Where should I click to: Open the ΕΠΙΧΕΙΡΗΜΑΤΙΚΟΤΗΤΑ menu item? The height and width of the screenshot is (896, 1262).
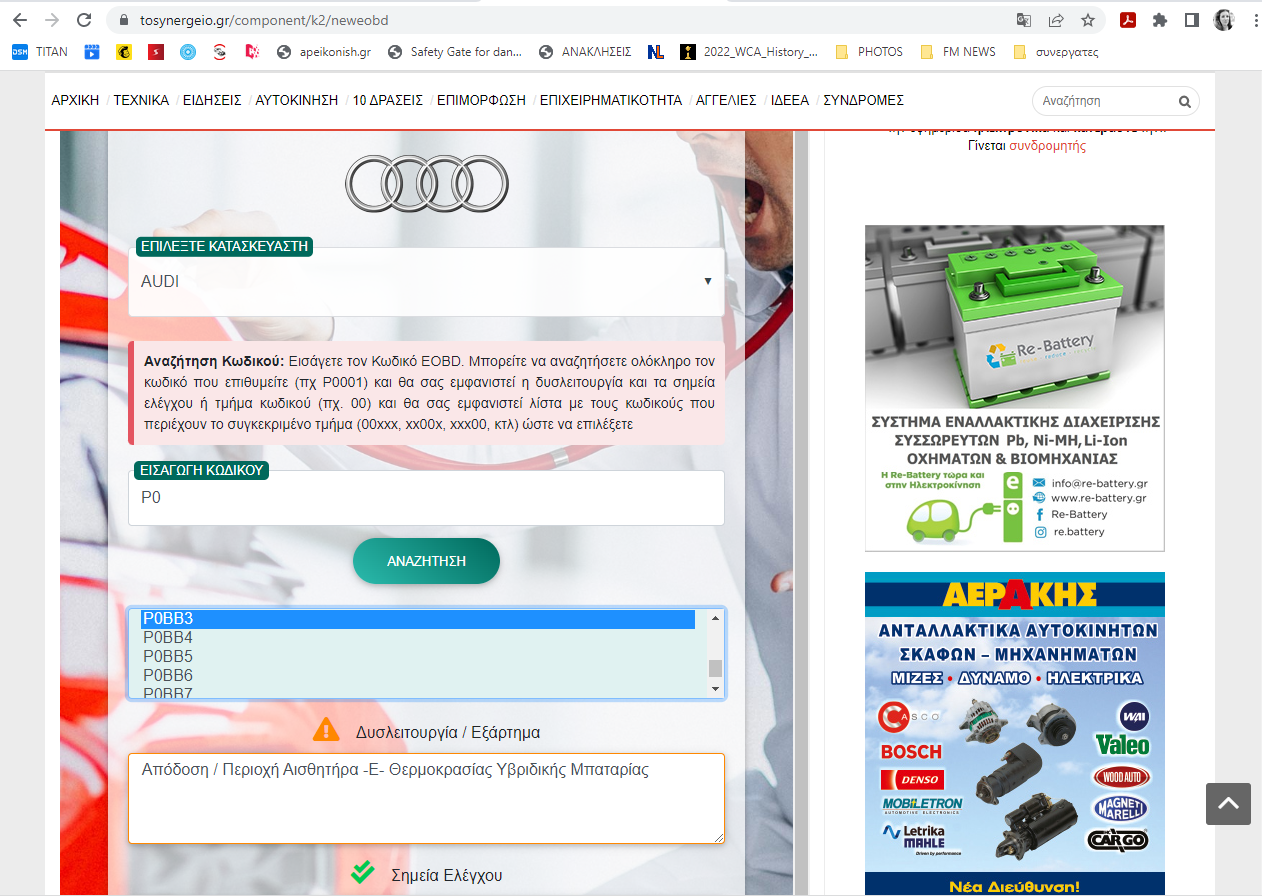point(611,100)
